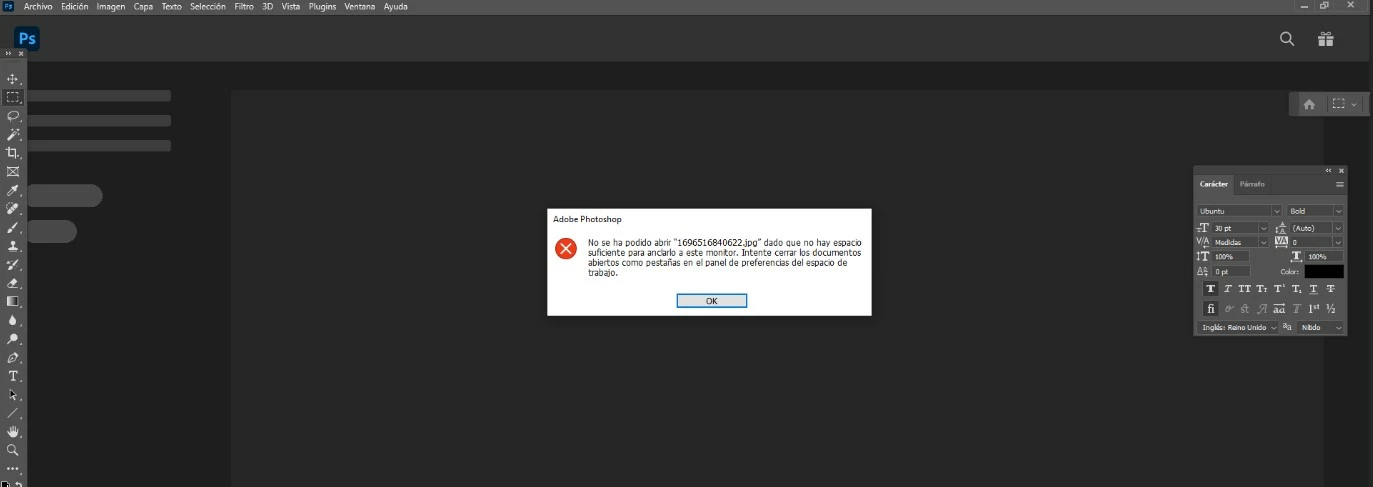Click the text Color swatch
Screen dimensions: 1373x487
pyautogui.click(x=1324, y=271)
